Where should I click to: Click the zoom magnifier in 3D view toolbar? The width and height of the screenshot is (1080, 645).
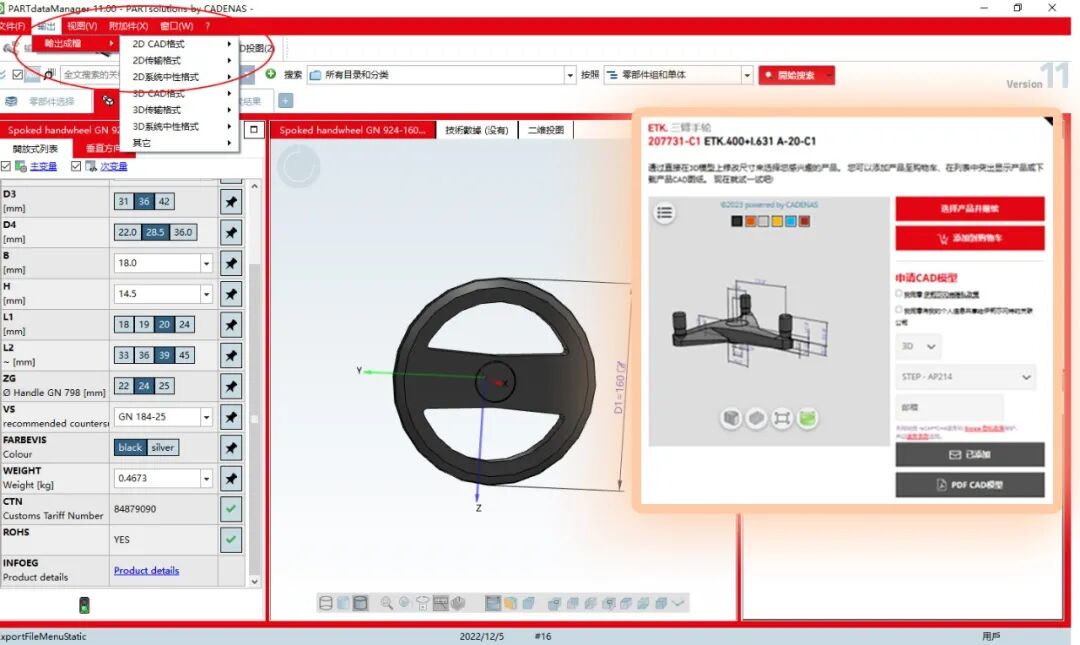[x=387, y=603]
